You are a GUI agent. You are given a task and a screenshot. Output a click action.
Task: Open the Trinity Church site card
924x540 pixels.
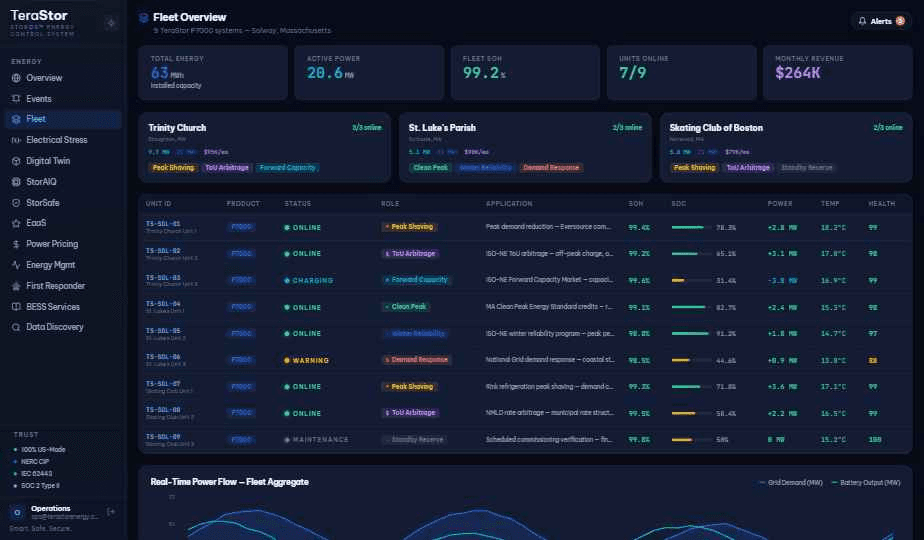coord(265,147)
